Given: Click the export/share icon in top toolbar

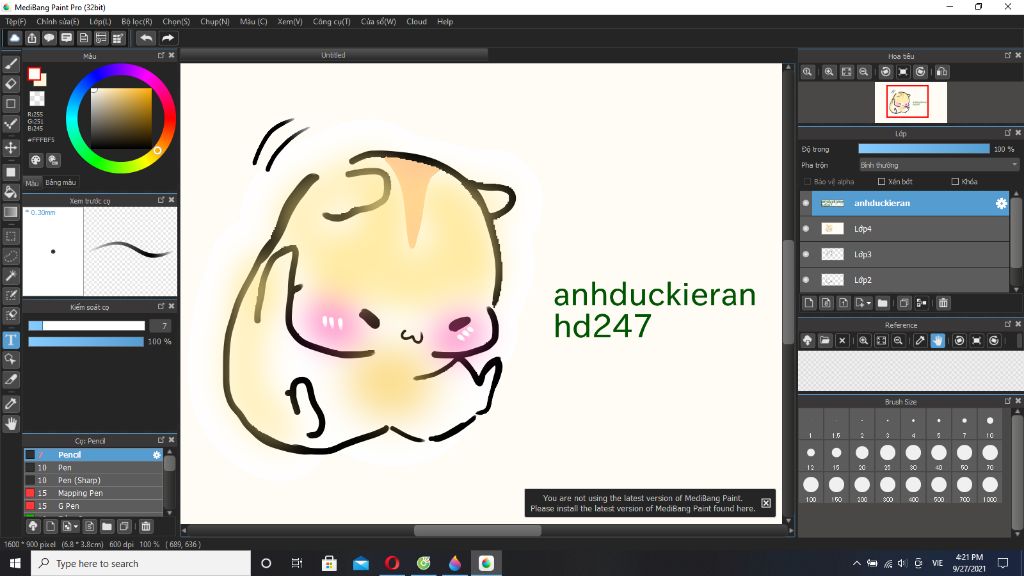Looking at the screenshot, I should 31,39.
